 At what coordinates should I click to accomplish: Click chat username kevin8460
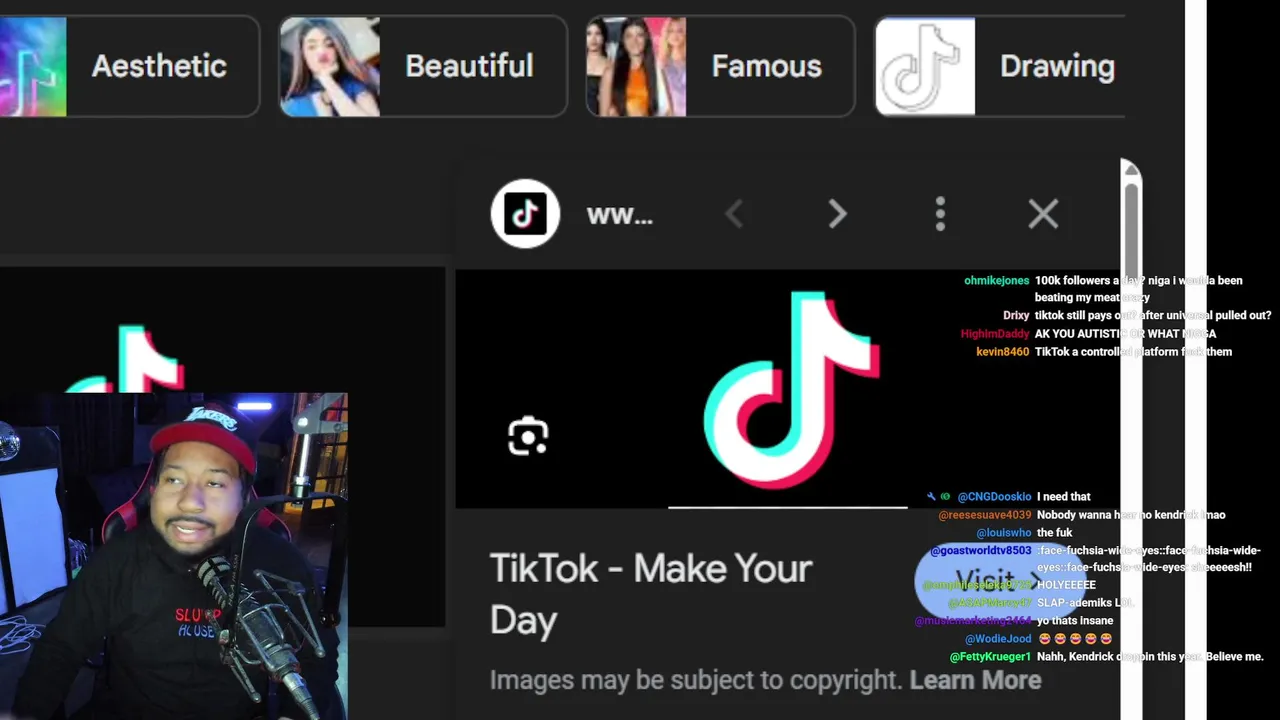click(1003, 352)
